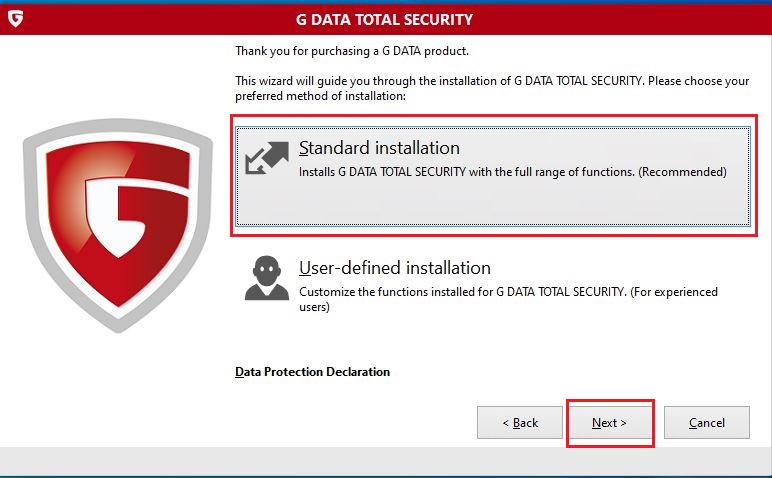Click the This wizard will guide you paragraph
This screenshot has width=772, height=478.
tap(492, 88)
